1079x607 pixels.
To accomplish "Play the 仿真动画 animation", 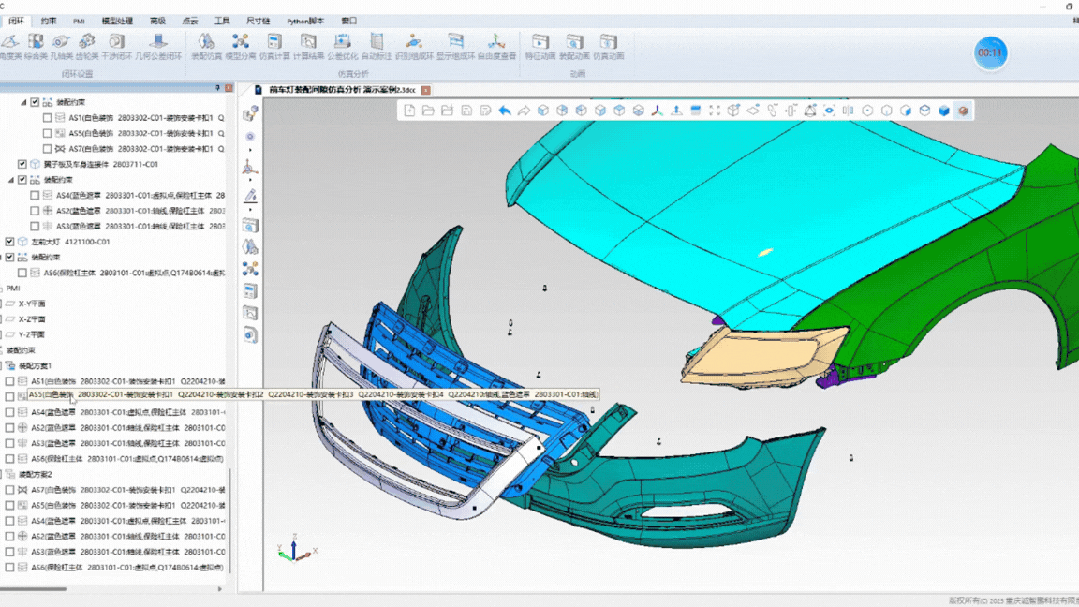I will click(x=608, y=46).
